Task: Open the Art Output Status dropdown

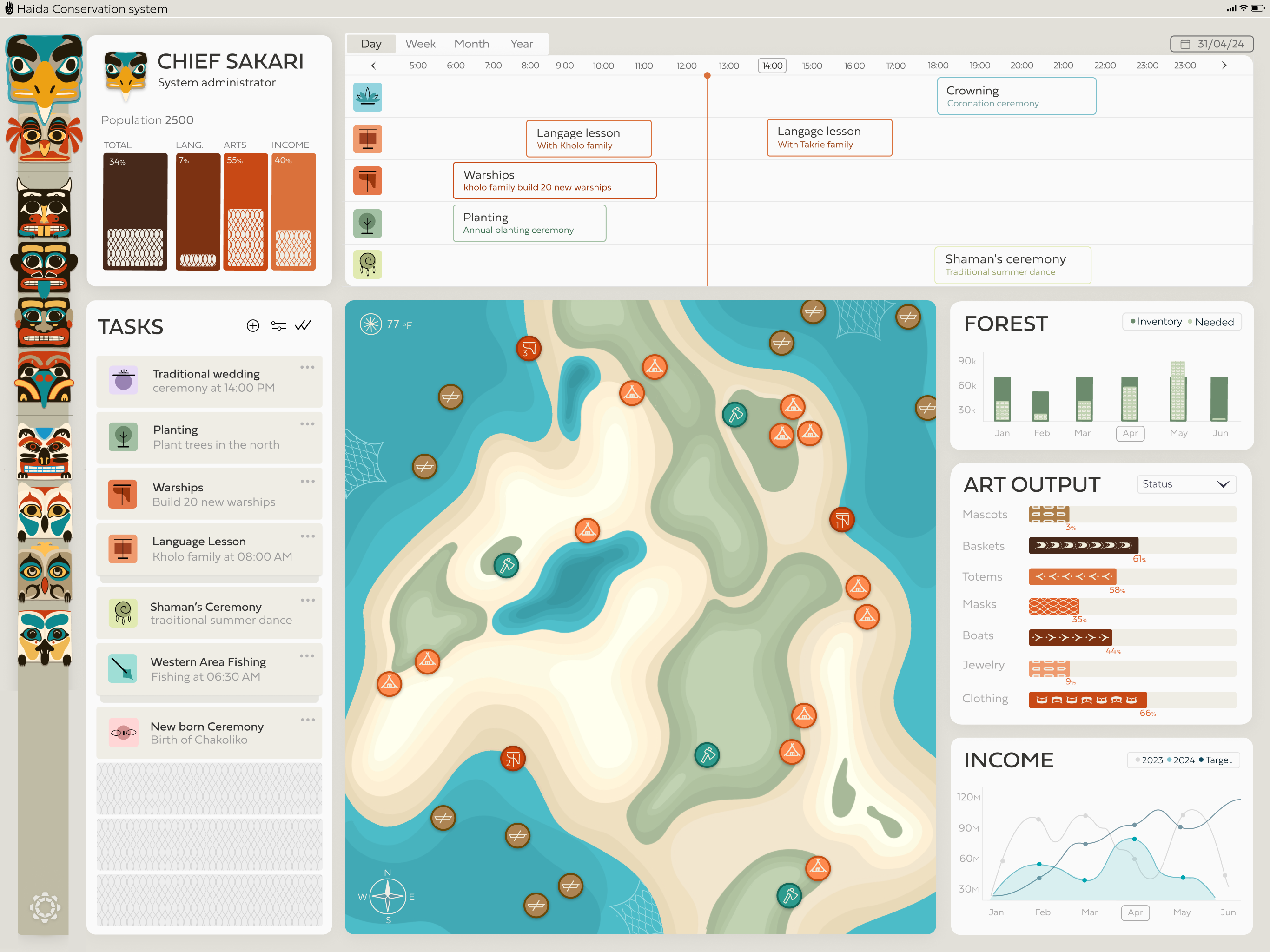Action: pyautogui.click(x=1185, y=484)
